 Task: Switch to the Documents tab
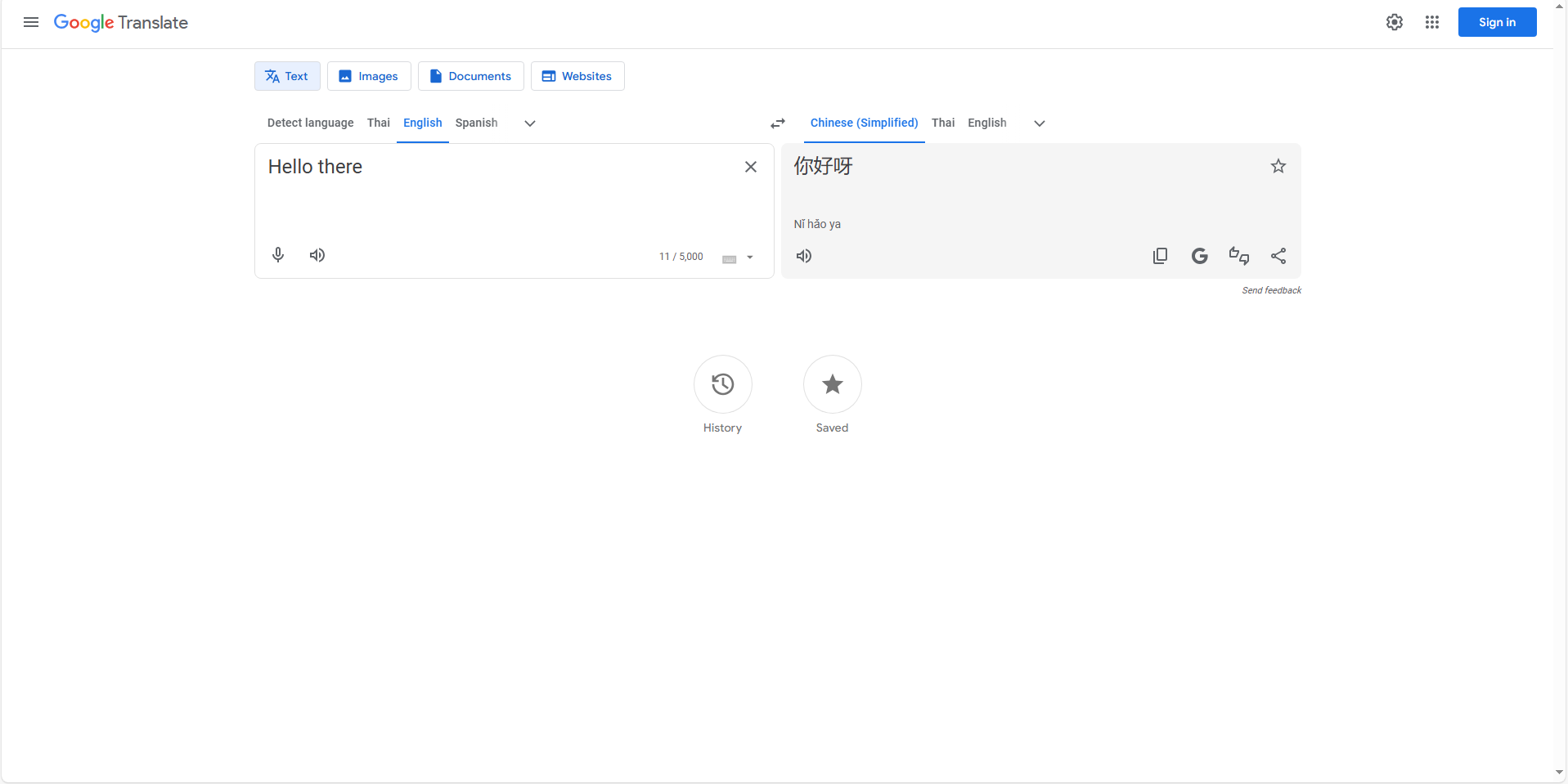tap(470, 75)
